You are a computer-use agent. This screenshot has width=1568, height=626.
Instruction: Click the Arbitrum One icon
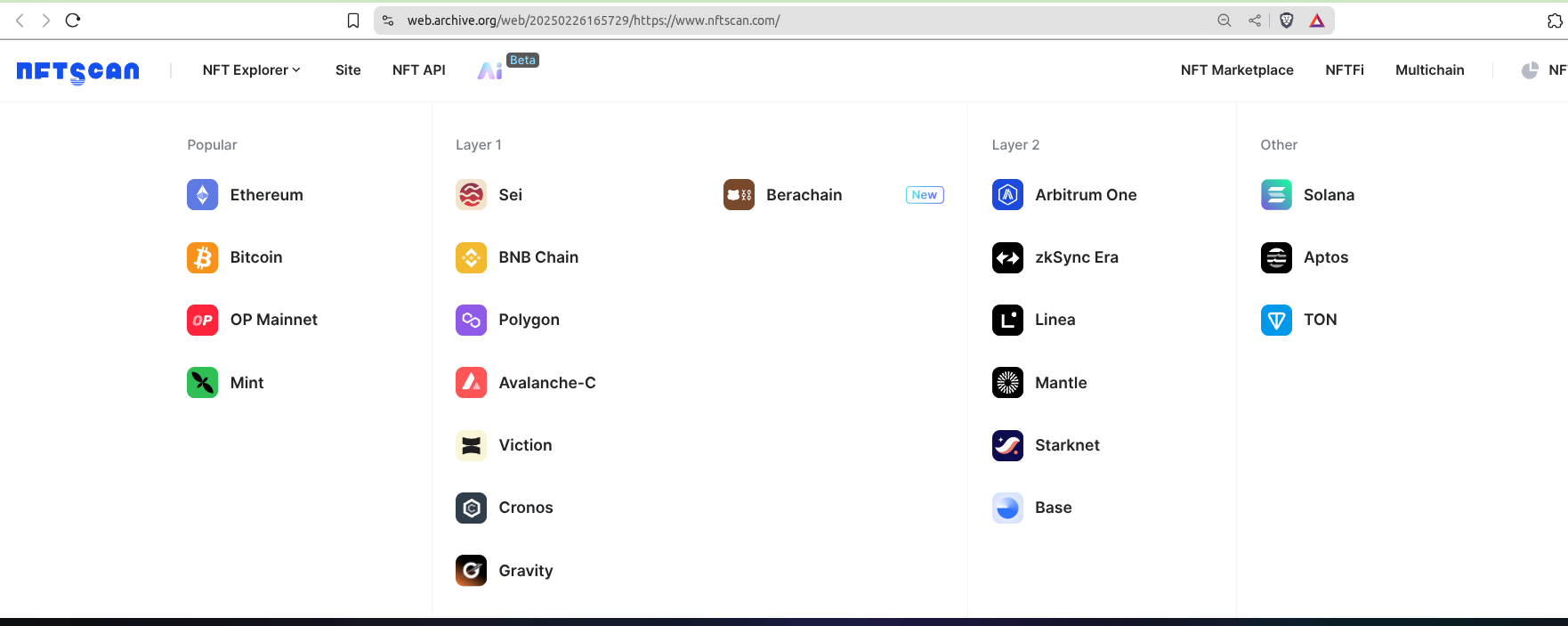pyautogui.click(x=1007, y=195)
